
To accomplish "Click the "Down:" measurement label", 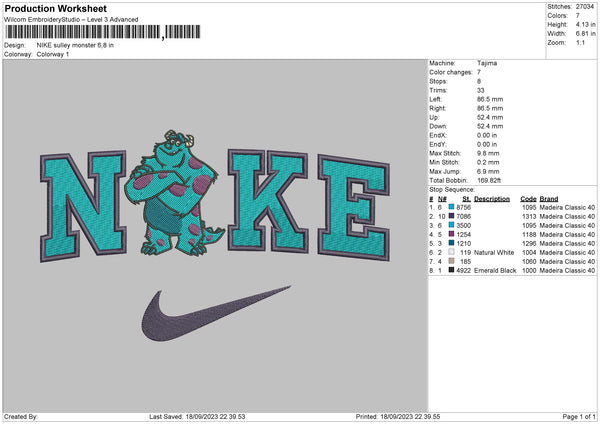I will pos(438,126).
